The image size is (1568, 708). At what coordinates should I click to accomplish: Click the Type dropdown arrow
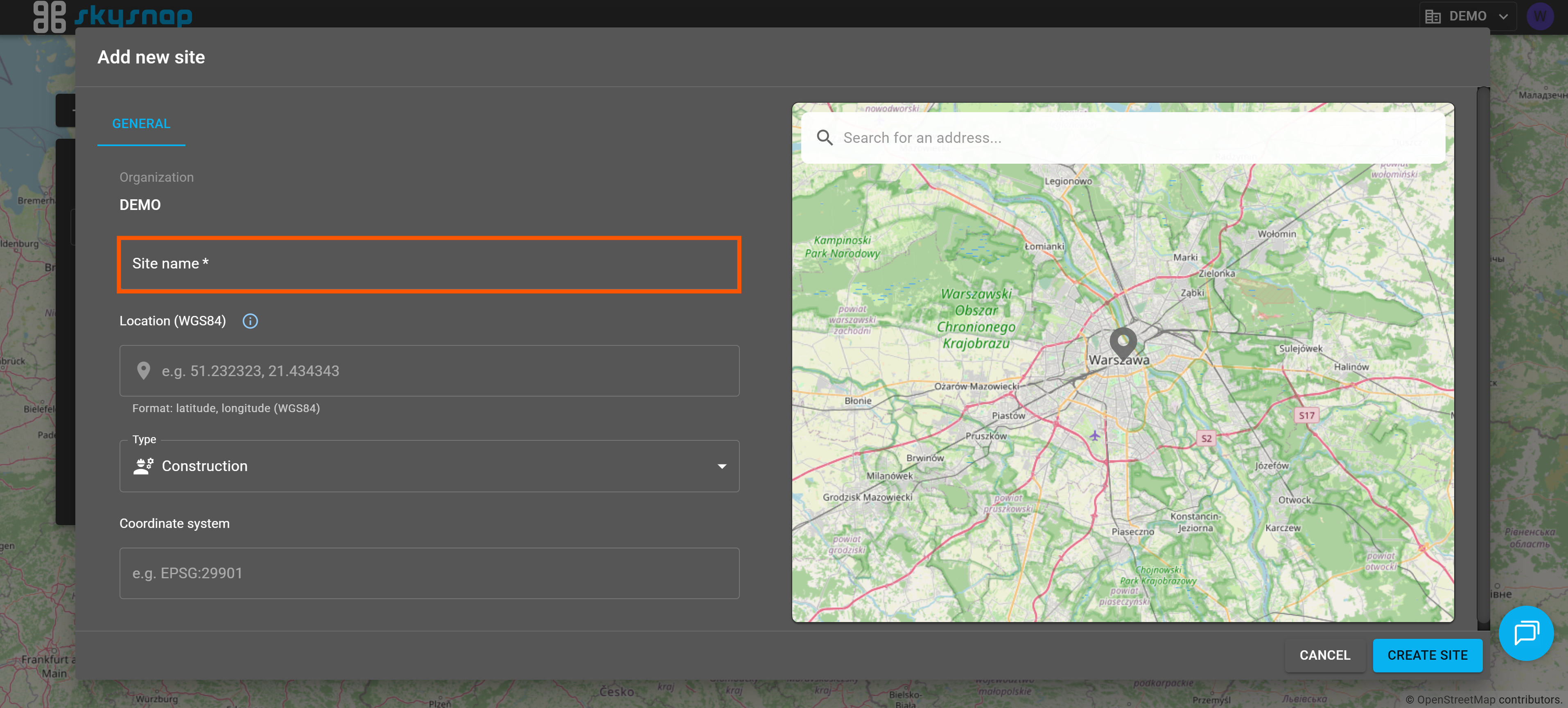[722, 467]
